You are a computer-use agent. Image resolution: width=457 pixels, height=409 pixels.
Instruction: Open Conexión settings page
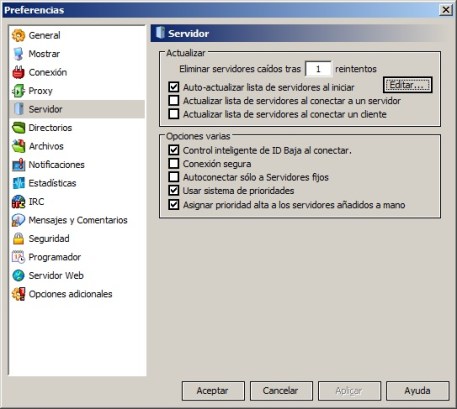click(x=48, y=72)
